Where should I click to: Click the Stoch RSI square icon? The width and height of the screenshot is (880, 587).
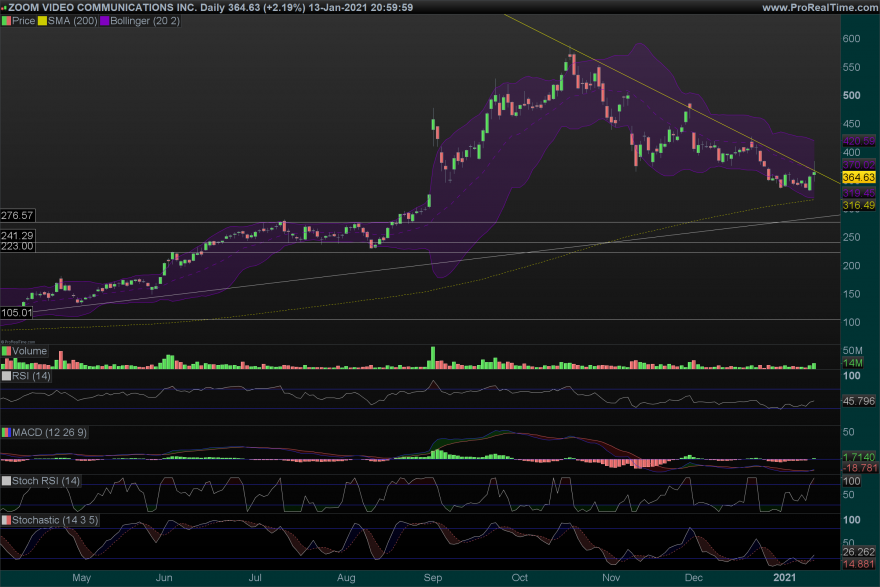pos(6,481)
